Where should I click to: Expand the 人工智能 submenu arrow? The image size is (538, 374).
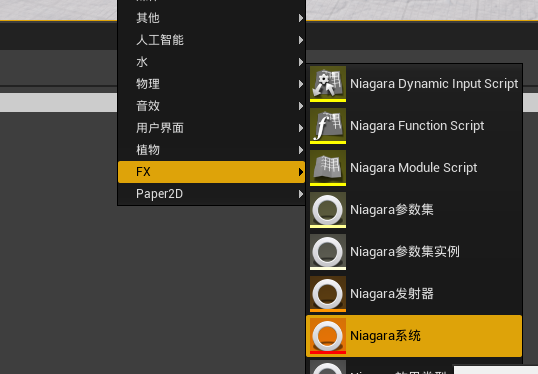point(301,40)
